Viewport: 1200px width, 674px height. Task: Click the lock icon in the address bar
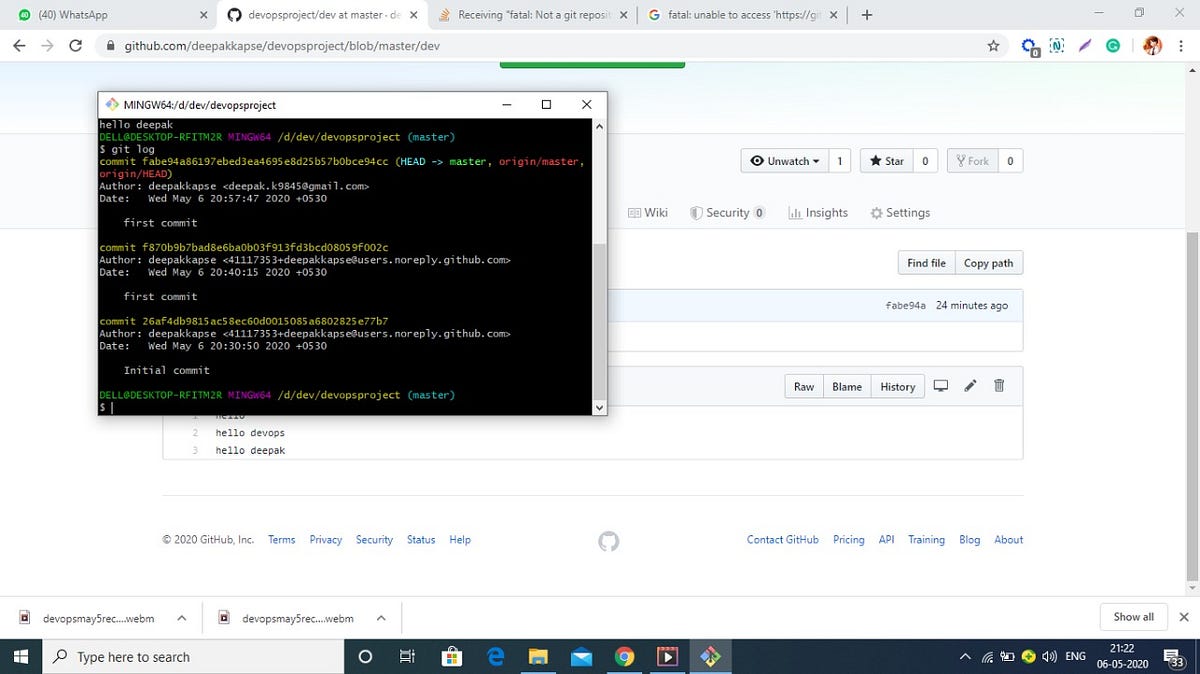click(x=110, y=46)
